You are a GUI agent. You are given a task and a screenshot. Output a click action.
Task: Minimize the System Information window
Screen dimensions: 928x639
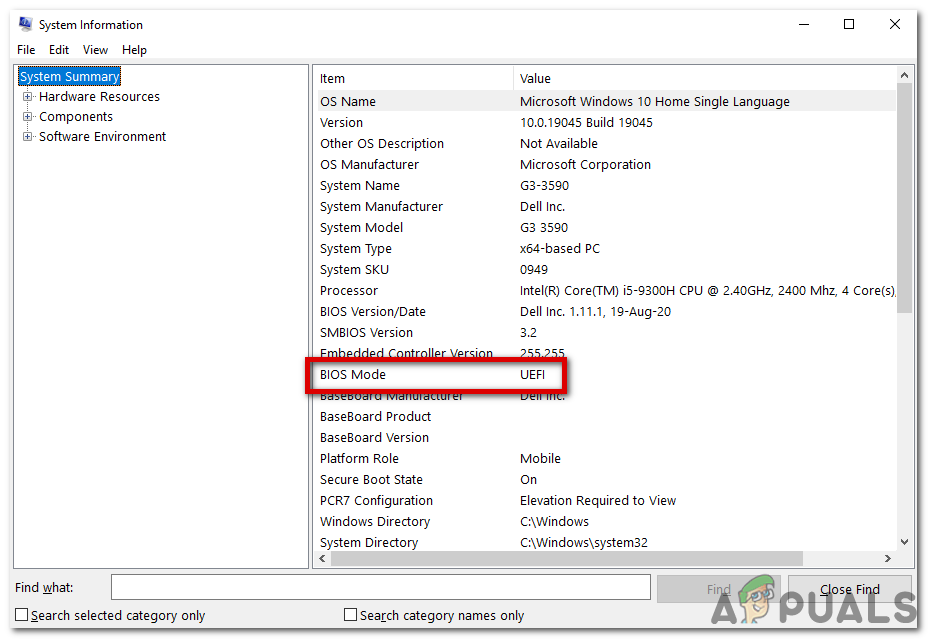click(x=804, y=24)
